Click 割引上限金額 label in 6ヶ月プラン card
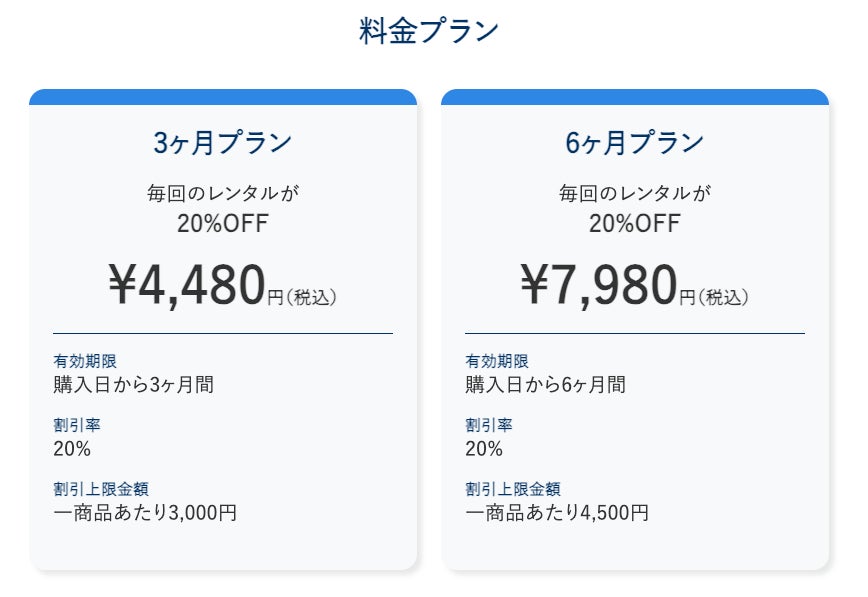This screenshot has height=597, width=868. click(x=513, y=489)
